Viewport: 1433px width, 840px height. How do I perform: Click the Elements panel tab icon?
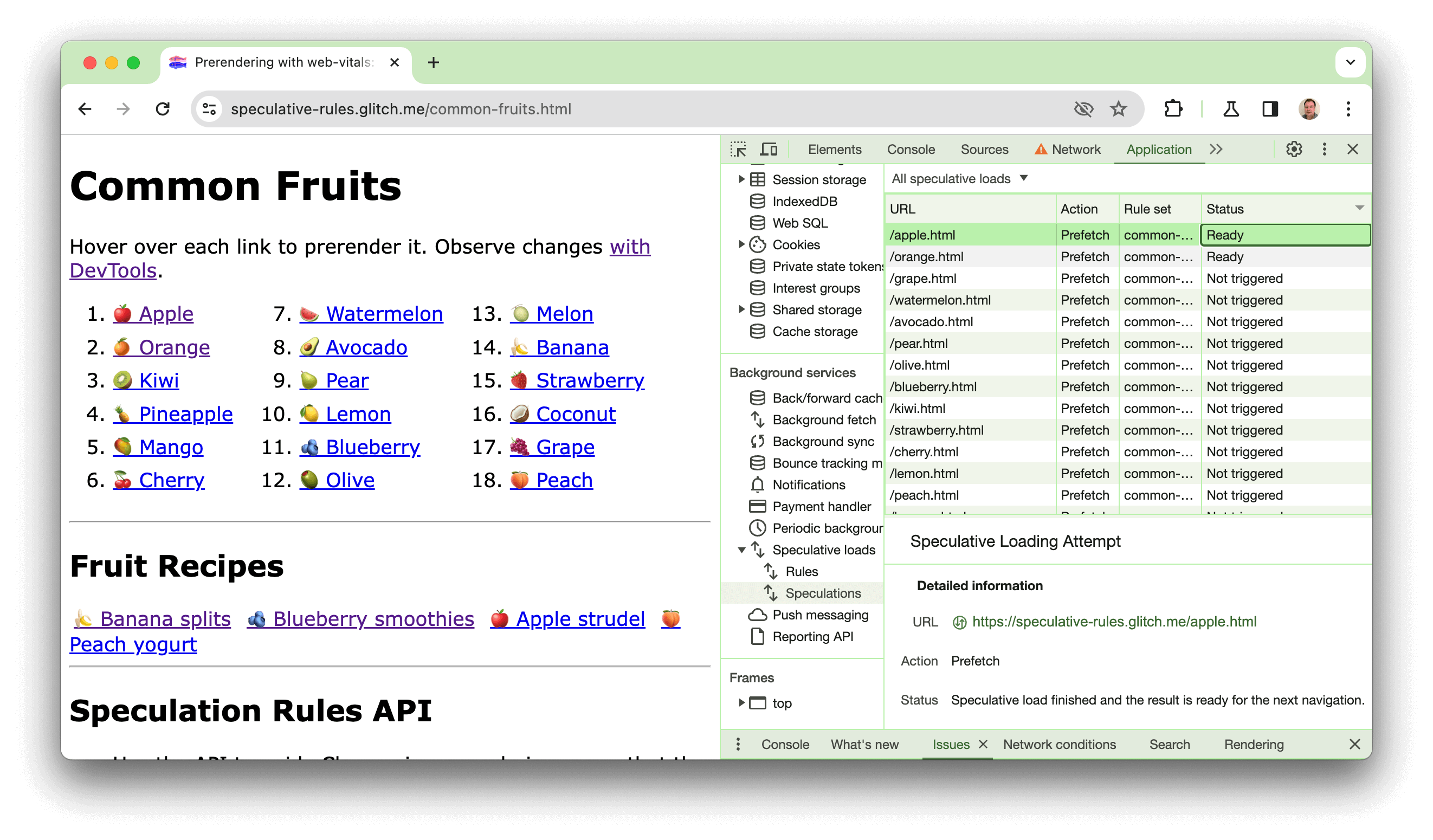(836, 148)
